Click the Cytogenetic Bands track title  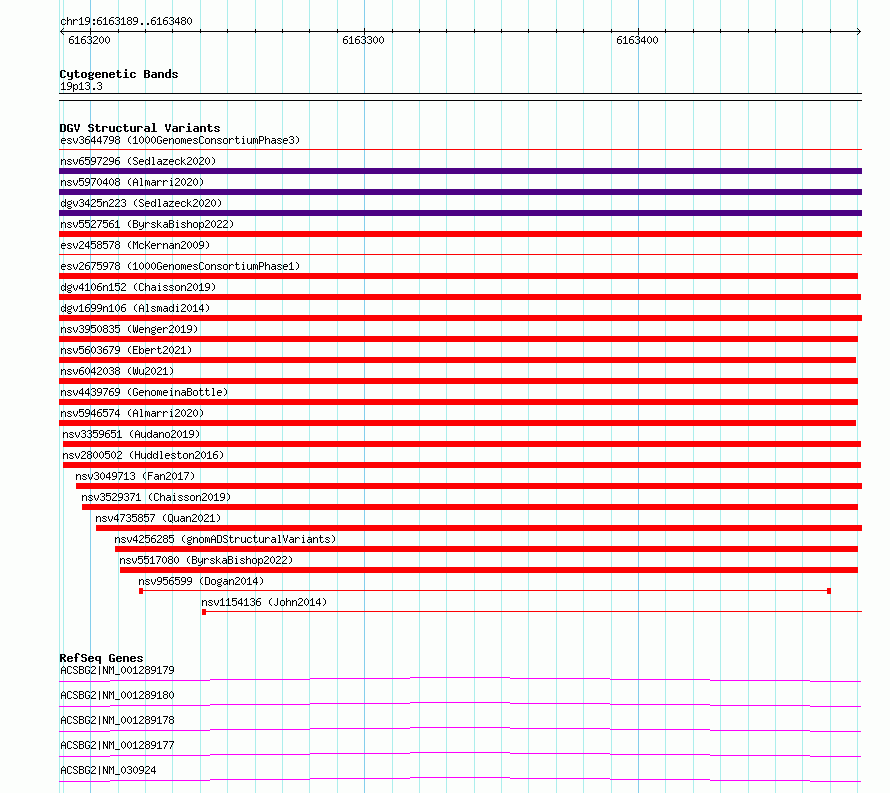[119, 74]
